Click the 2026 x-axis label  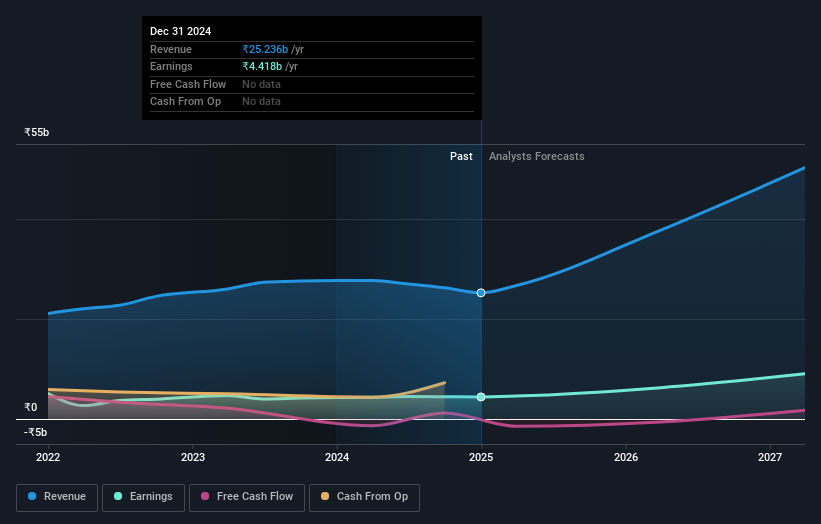(x=626, y=457)
